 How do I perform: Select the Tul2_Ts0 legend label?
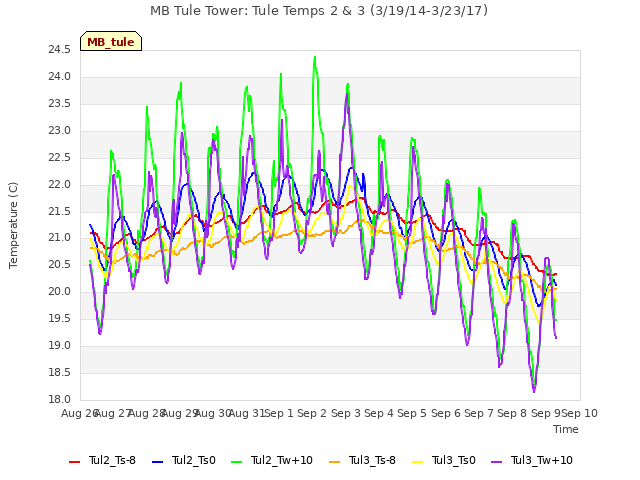(x=193, y=460)
